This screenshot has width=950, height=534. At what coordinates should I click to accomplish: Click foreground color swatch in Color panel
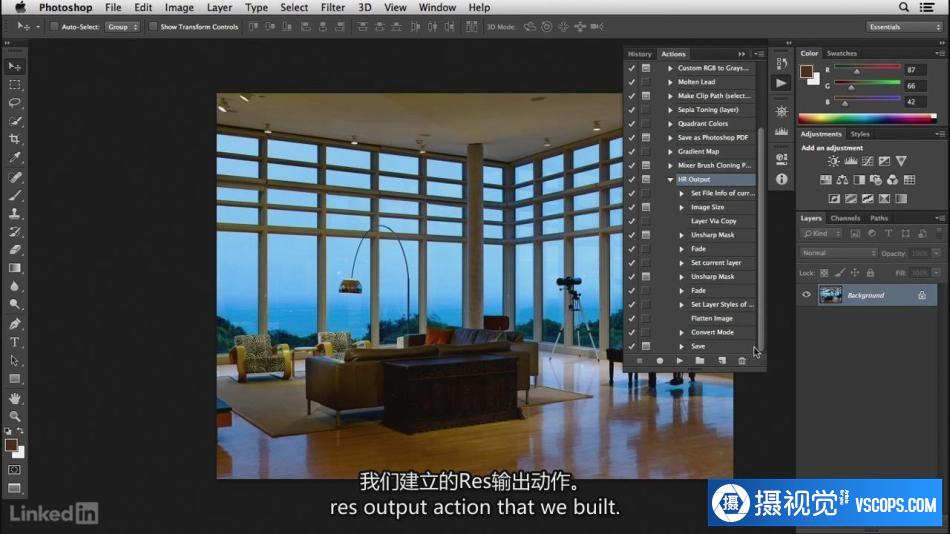click(806, 72)
